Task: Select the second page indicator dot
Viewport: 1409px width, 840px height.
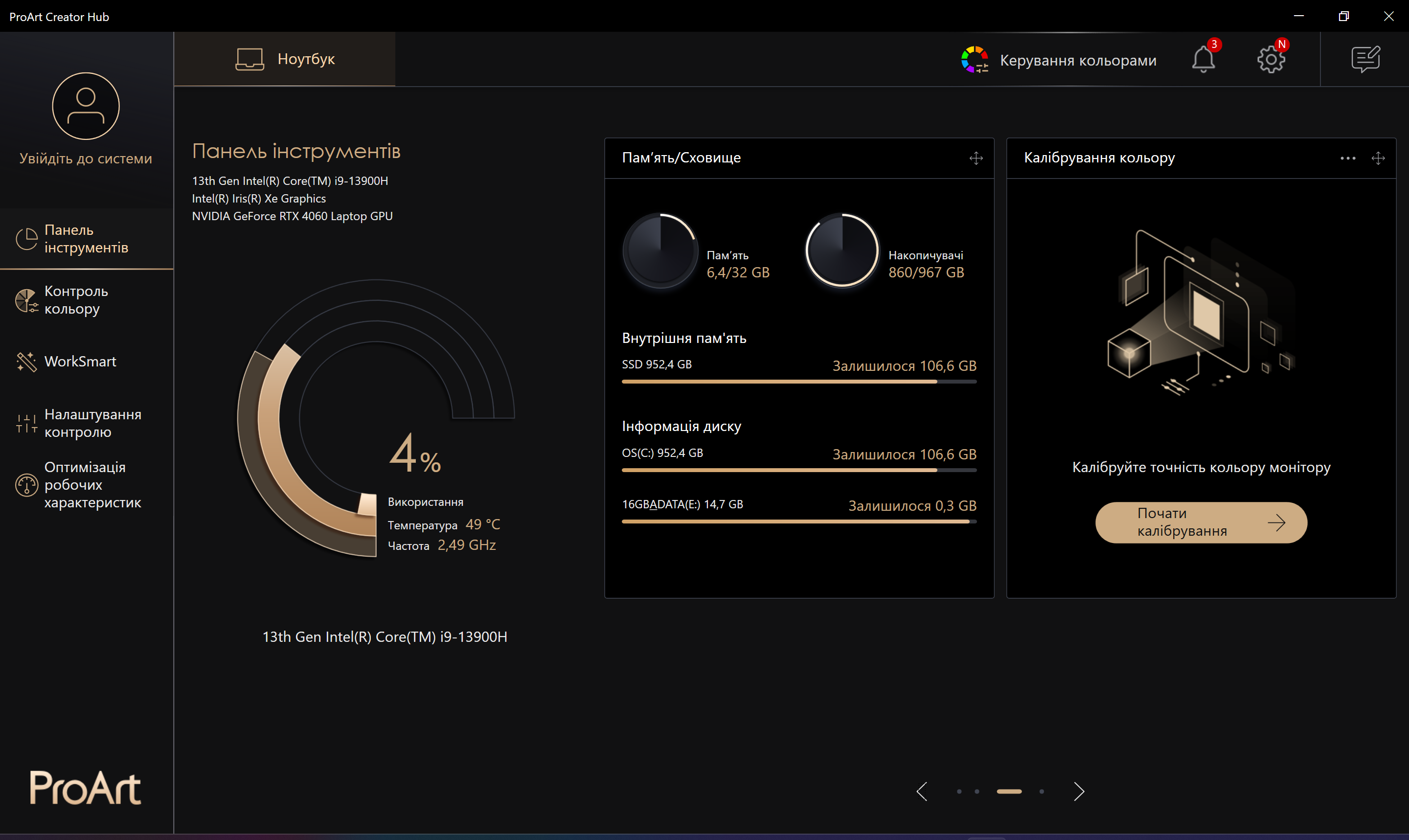Action: click(977, 791)
